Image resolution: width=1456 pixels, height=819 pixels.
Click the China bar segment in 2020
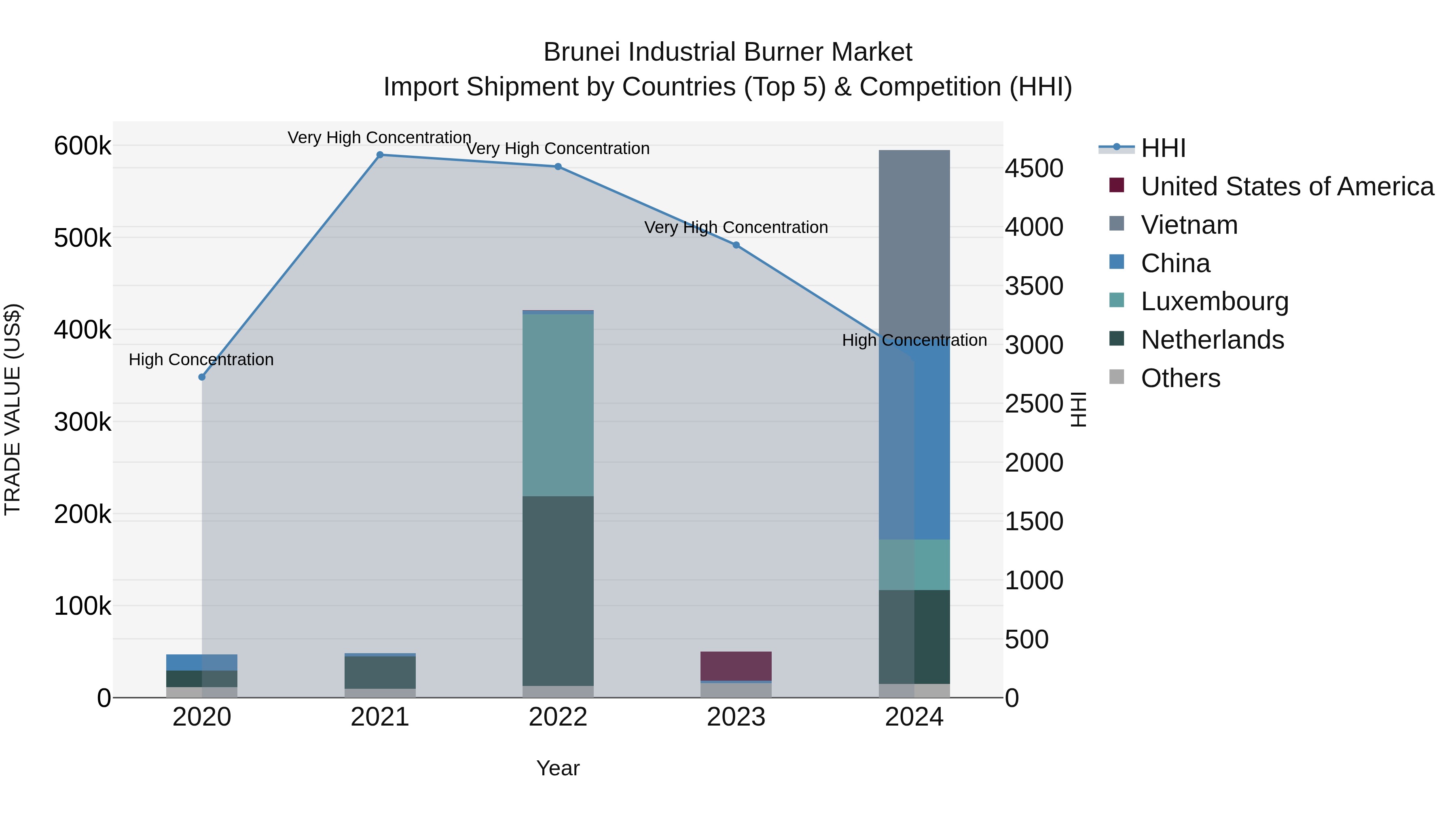(x=202, y=662)
